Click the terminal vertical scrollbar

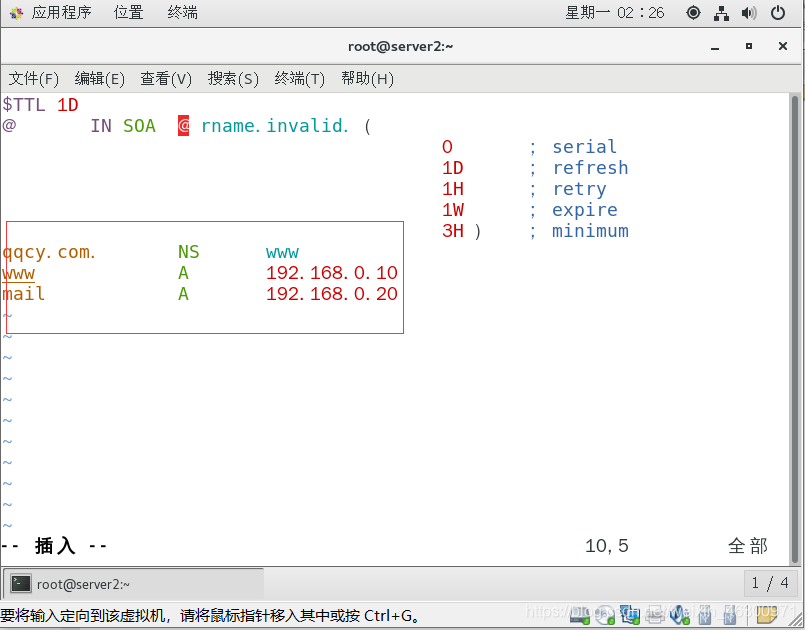pyautogui.click(x=795, y=329)
